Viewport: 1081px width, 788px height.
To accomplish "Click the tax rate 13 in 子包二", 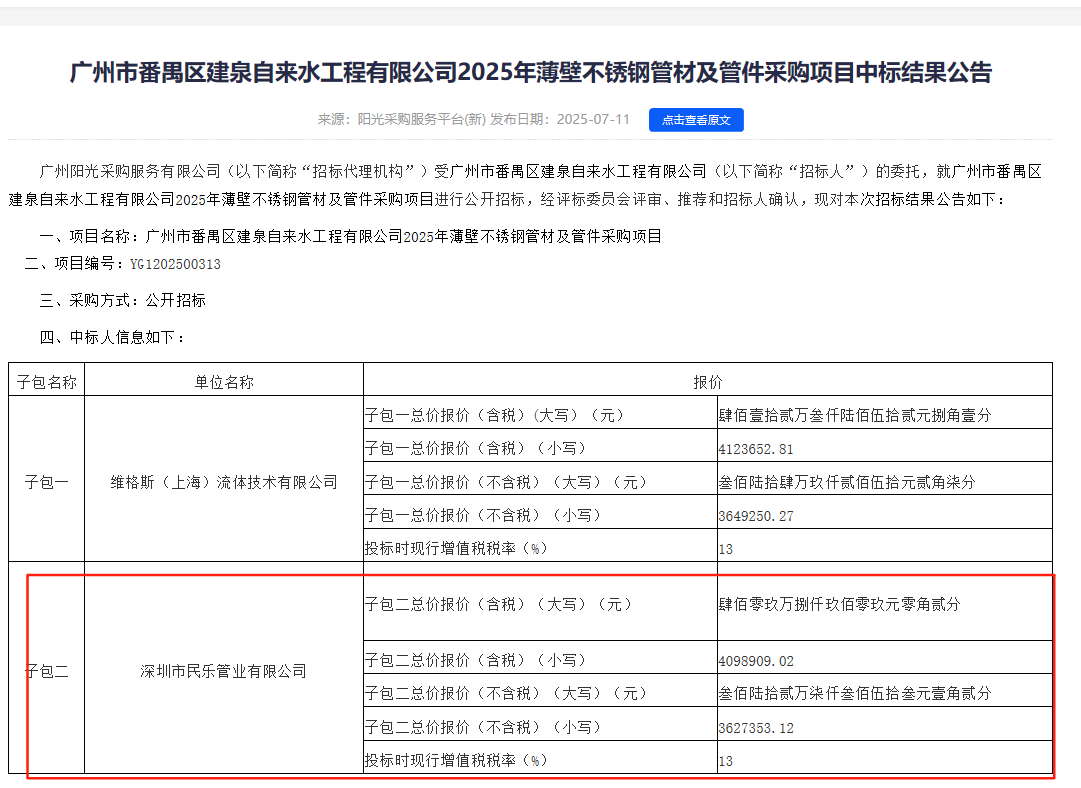I will [x=725, y=760].
